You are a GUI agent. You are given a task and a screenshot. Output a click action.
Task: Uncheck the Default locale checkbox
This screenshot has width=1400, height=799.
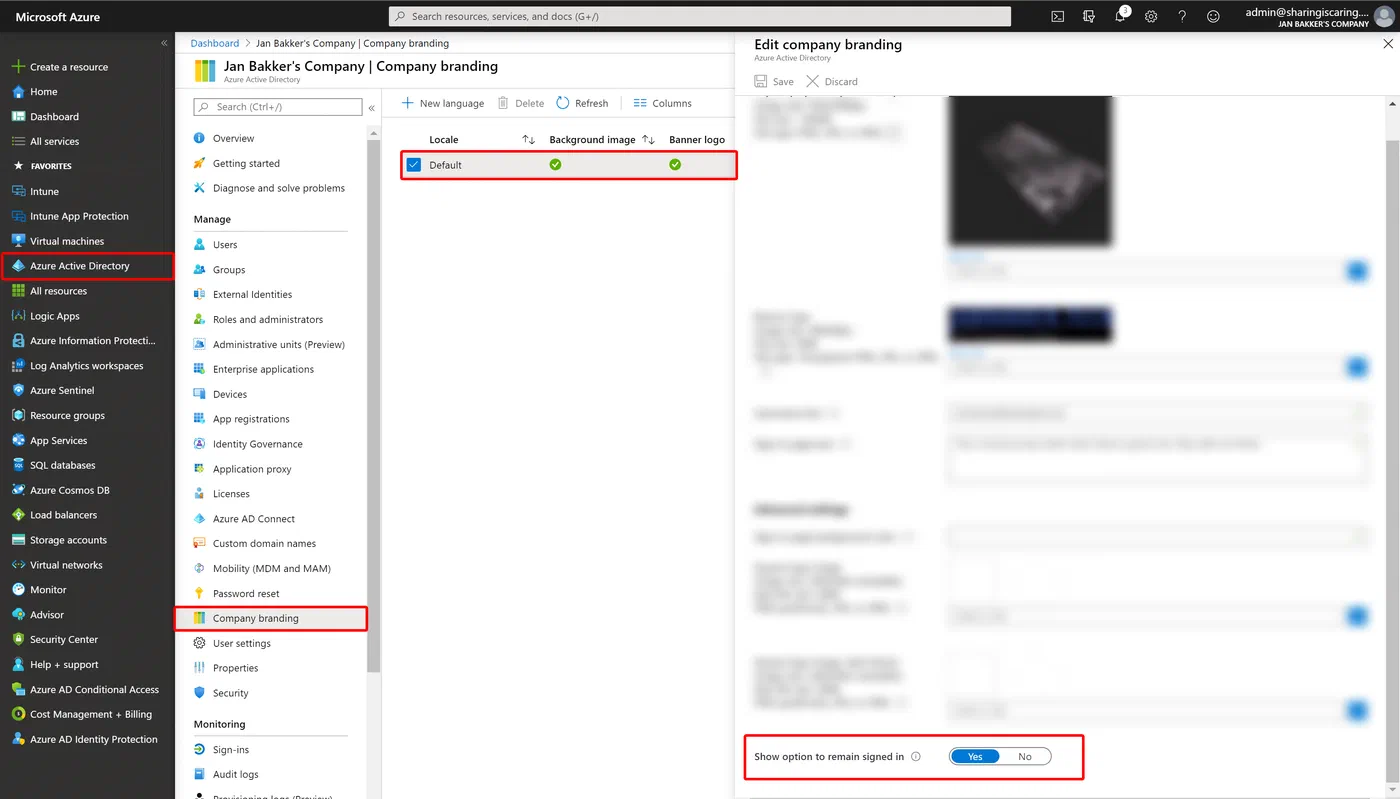click(x=414, y=165)
